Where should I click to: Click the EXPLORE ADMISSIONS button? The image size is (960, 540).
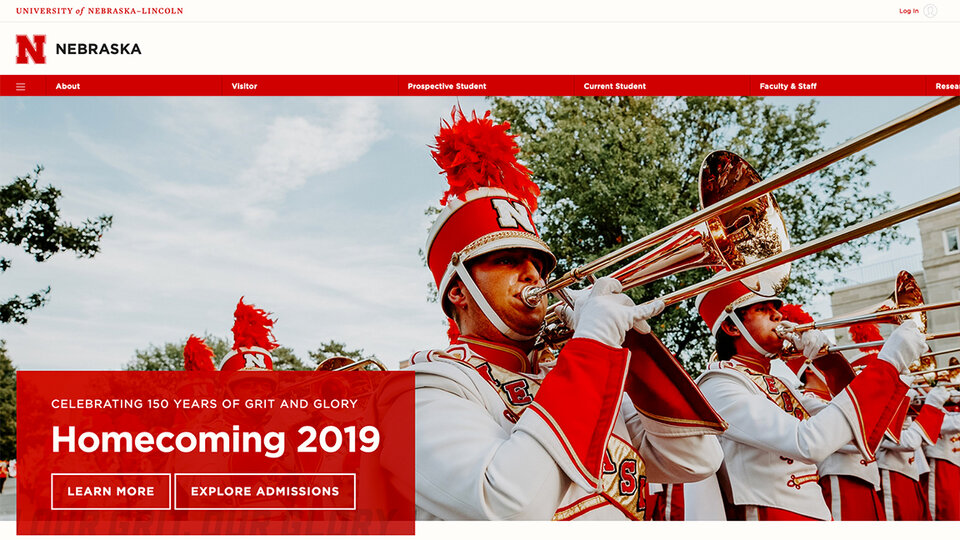tap(264, 491)
